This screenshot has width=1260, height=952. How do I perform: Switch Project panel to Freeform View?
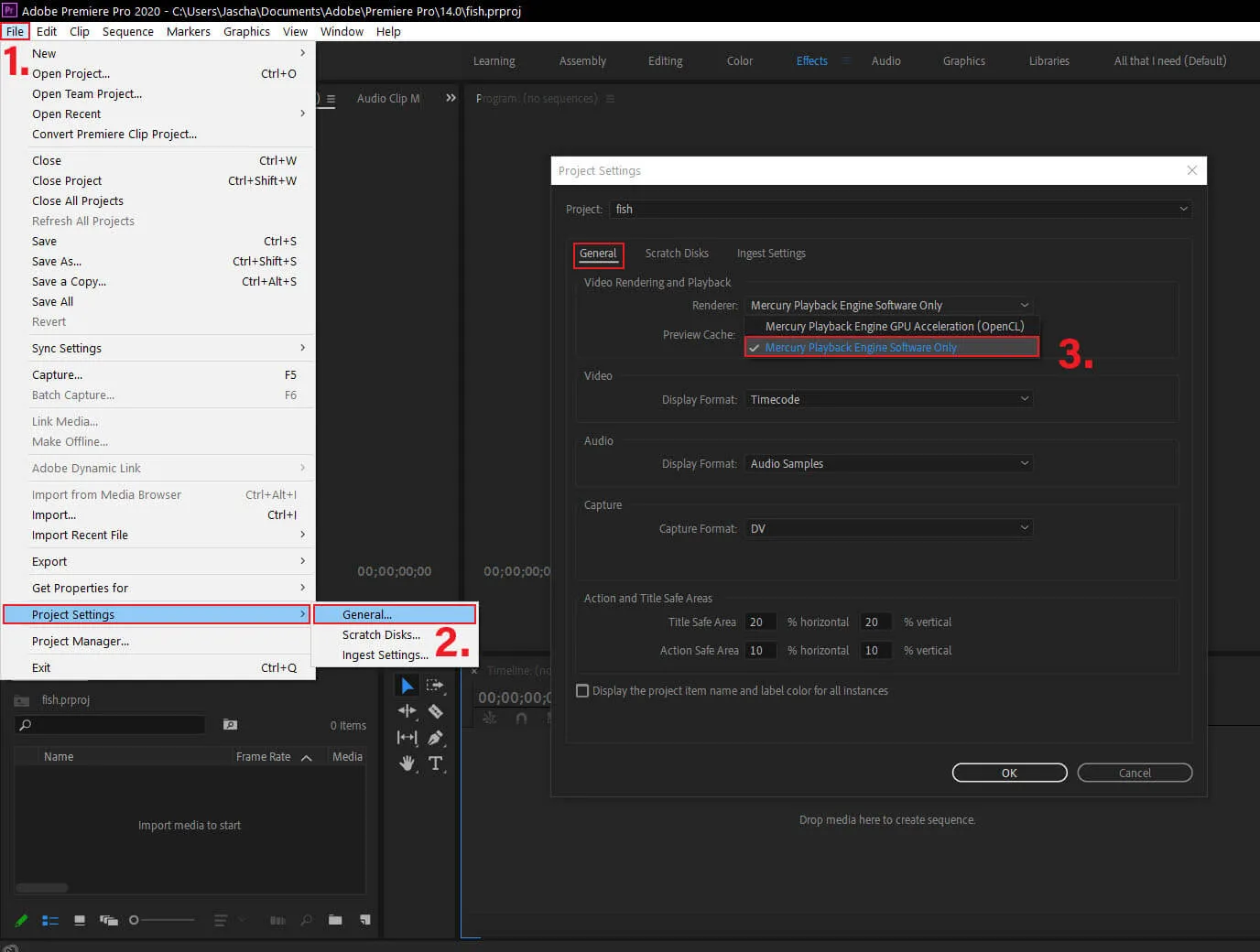[109, 920]
